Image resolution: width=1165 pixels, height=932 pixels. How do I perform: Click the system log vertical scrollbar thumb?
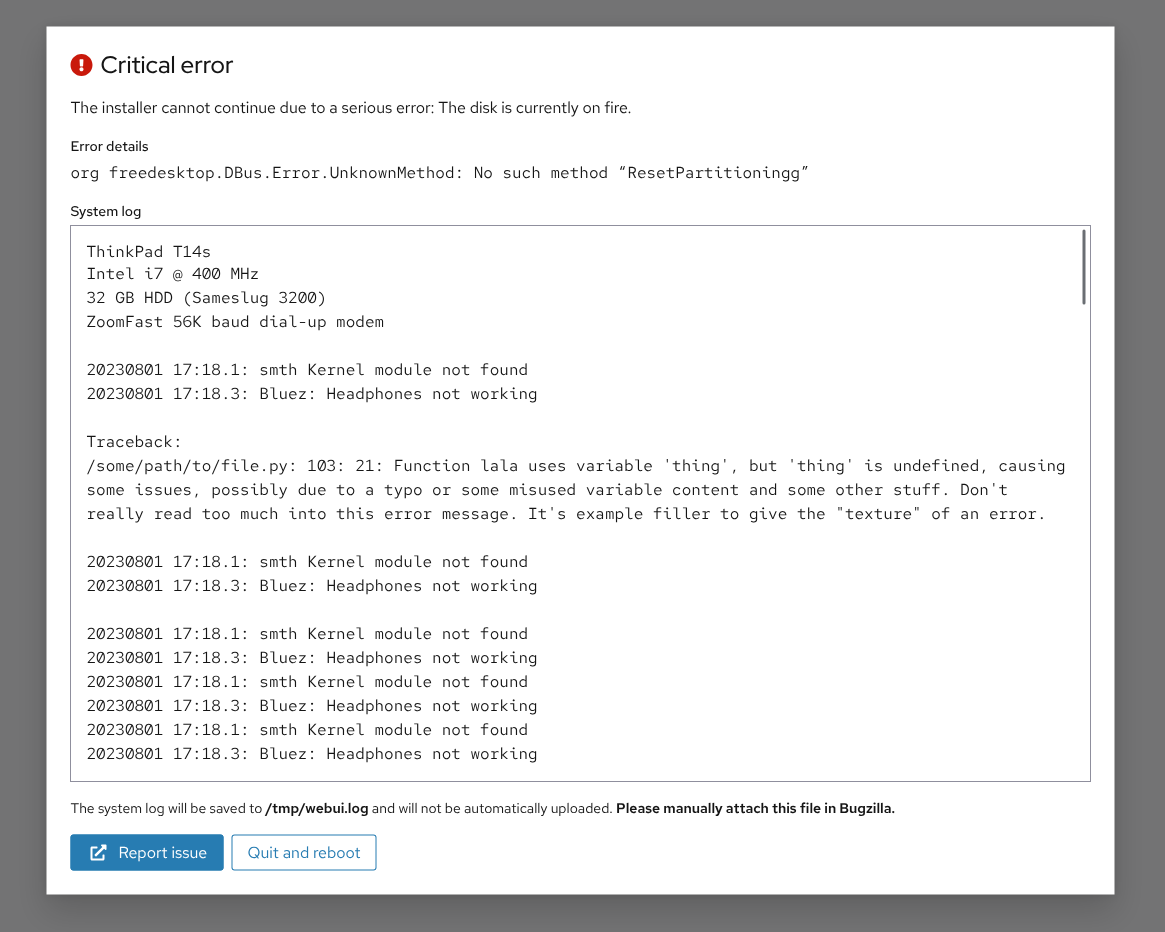point(1083,266)
